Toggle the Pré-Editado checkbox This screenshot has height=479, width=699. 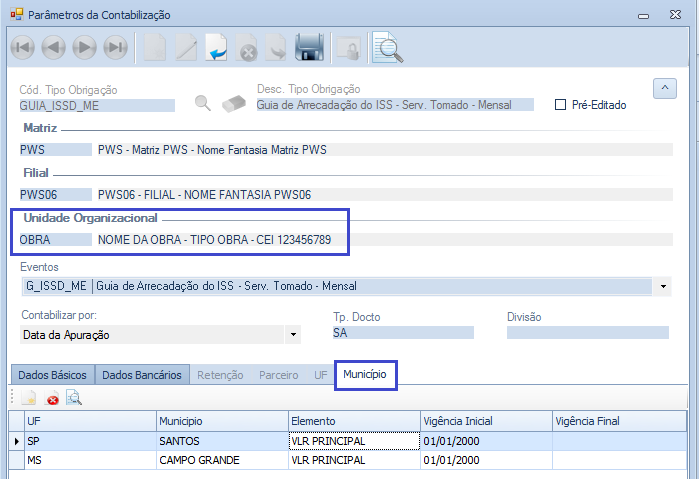pos(560,105)
